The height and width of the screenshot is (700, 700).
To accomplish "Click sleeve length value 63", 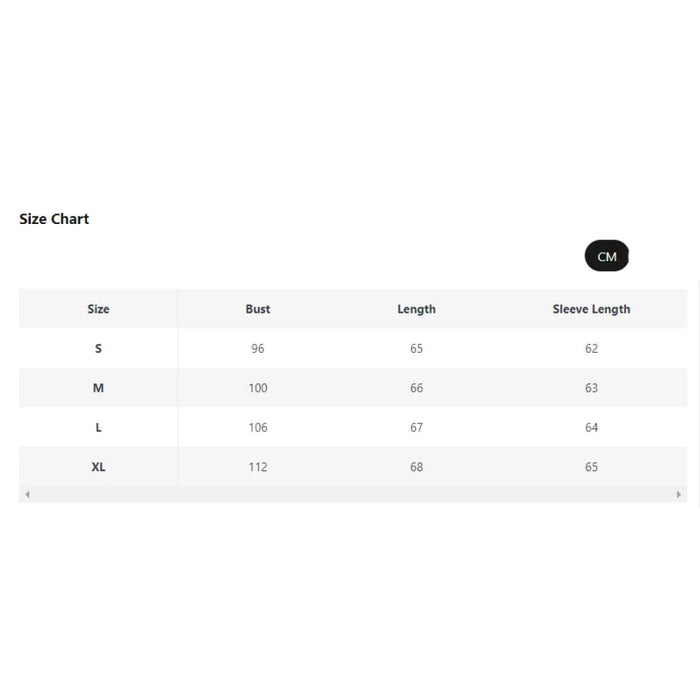I will 591,388.
